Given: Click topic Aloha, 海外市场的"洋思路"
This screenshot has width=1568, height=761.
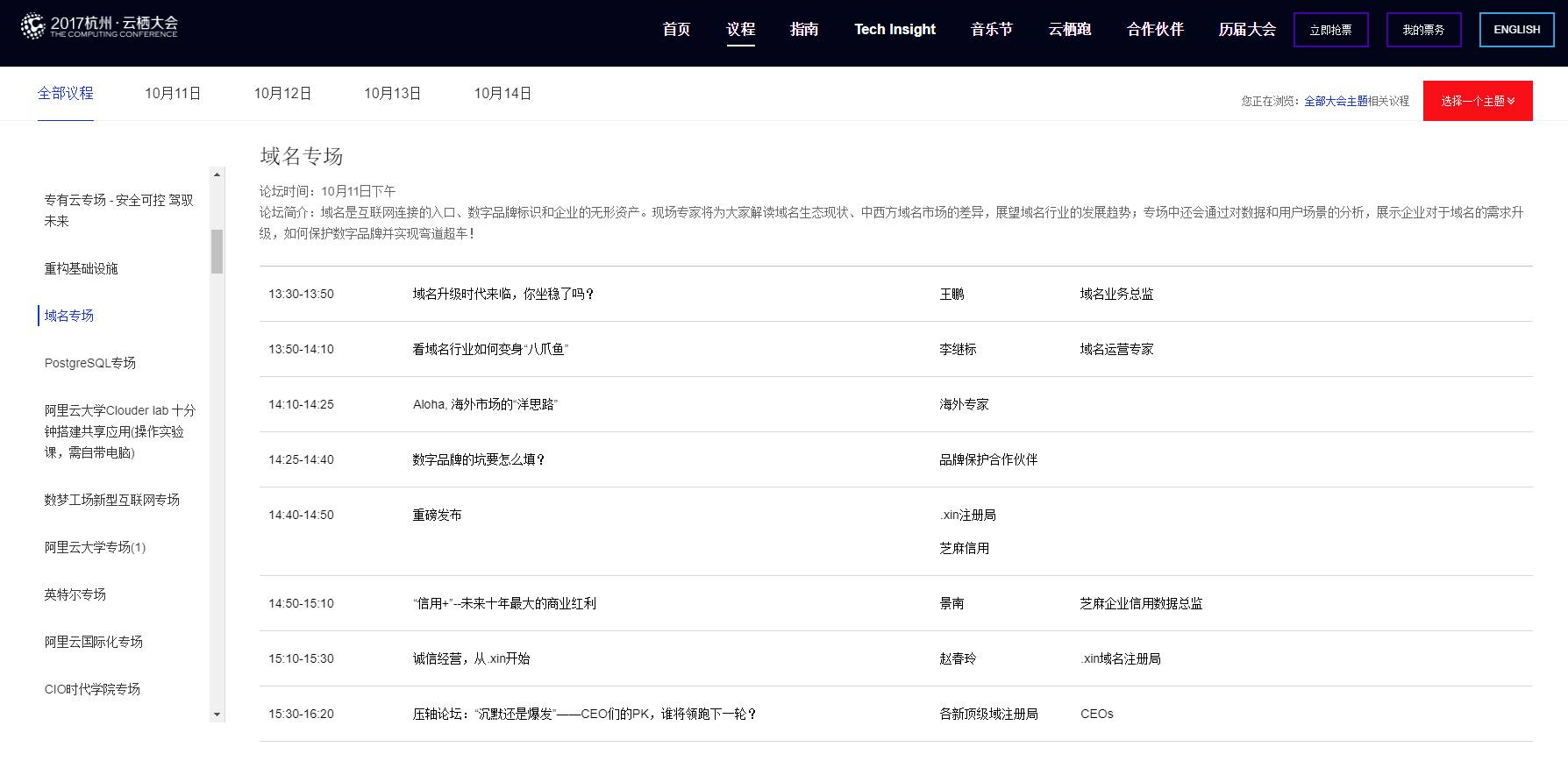Looking at the screenshot, I should point(485,404).
